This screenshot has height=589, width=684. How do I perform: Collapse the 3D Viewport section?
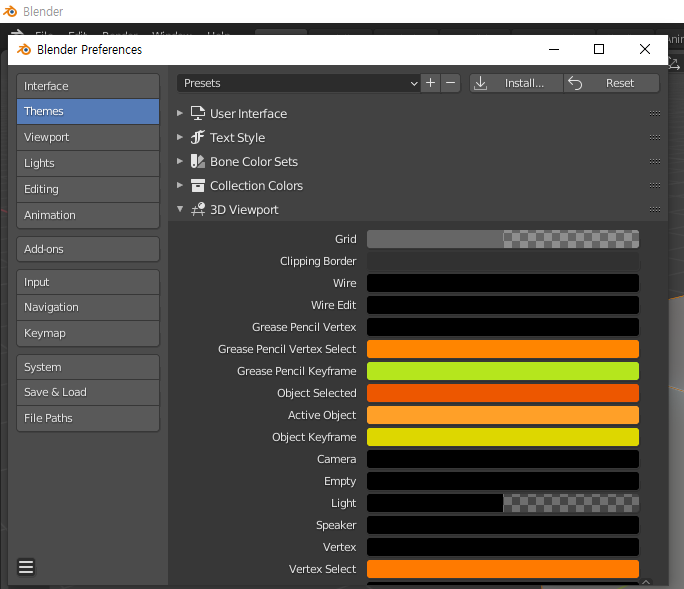pyautogui.click(x=180, y=209)
